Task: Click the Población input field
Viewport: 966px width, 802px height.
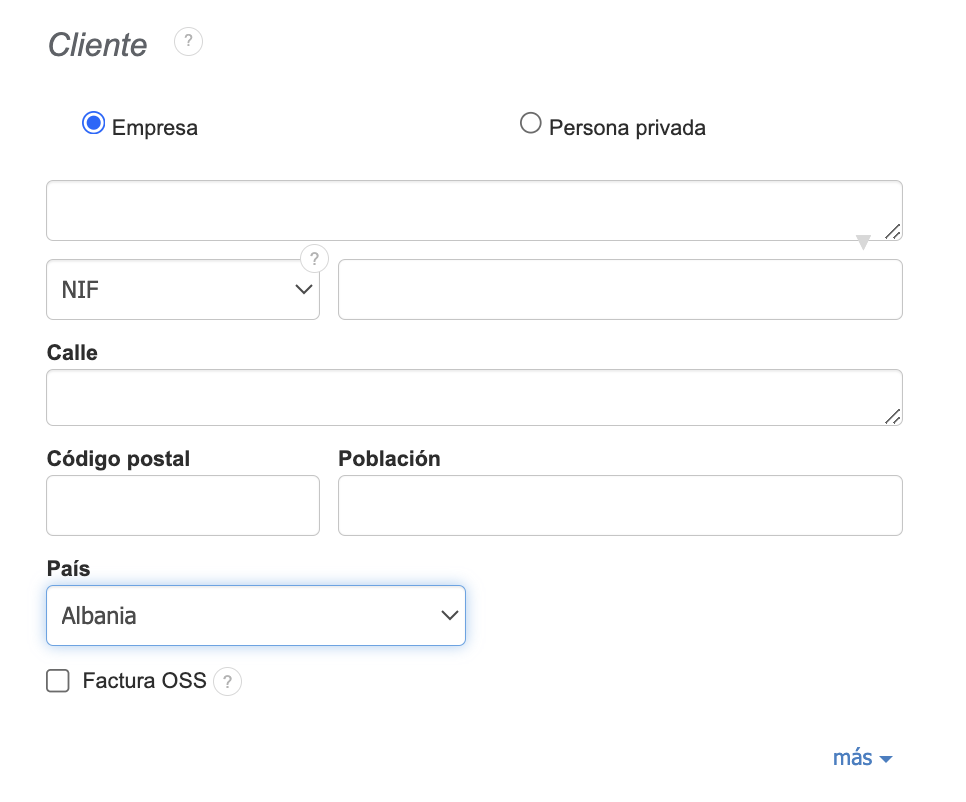Action: click(x=620, y=505)
